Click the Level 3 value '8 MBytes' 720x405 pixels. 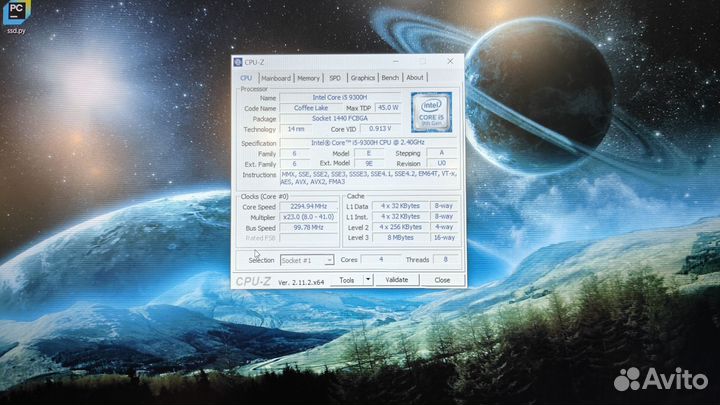tap(400, 237)
